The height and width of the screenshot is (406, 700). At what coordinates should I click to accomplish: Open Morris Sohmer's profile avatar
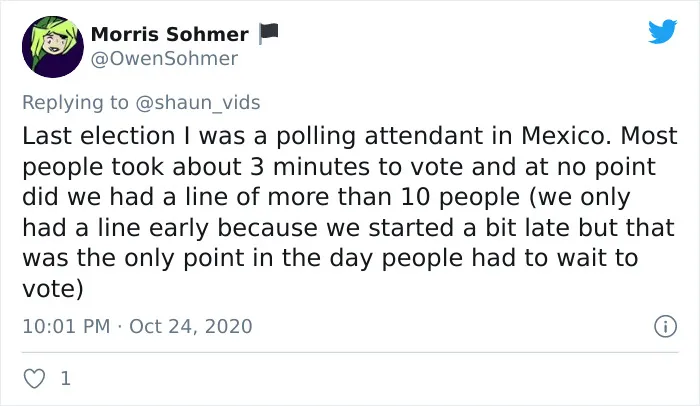pyautogui.click(x=53, y=47)
